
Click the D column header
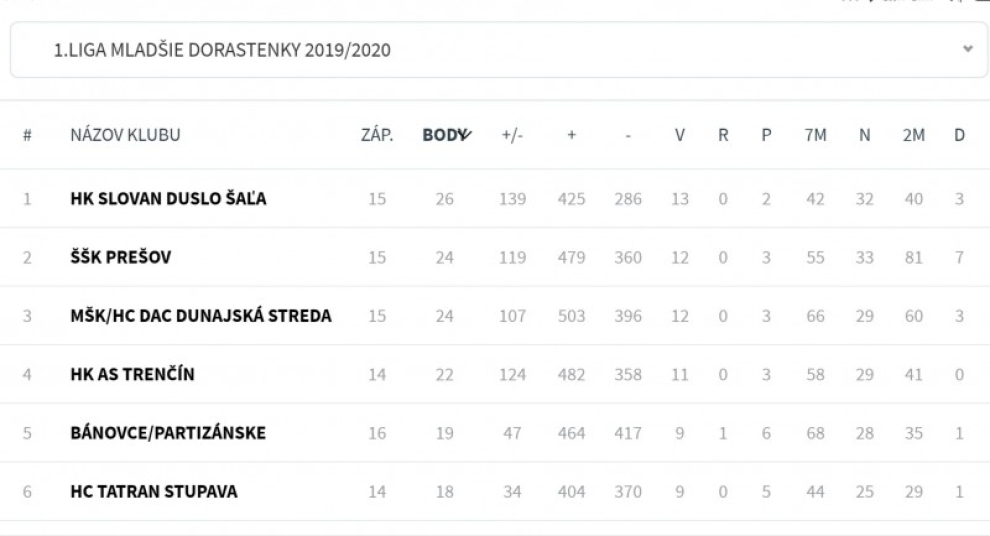(x=958, y=136)
